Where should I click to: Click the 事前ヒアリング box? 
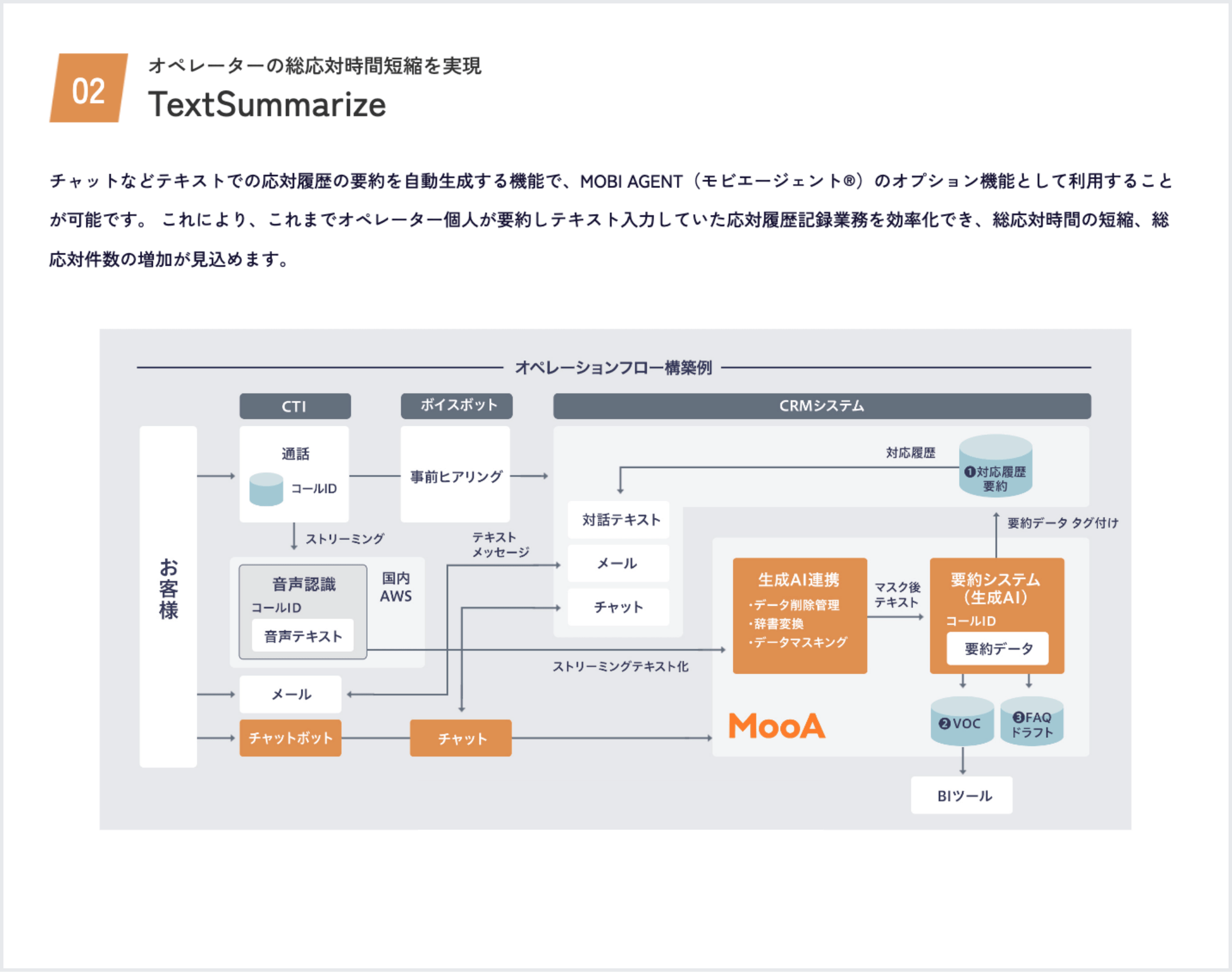[455, 475]
